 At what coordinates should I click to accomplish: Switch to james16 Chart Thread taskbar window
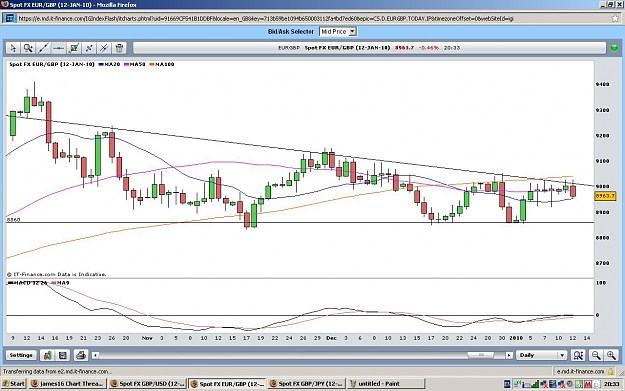[x=68, y=383]
